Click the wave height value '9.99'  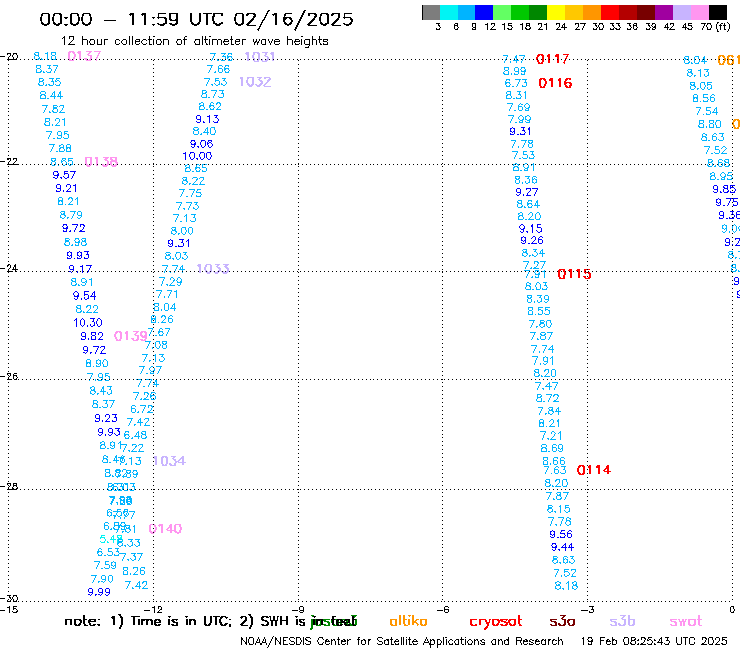coord(99,592)
